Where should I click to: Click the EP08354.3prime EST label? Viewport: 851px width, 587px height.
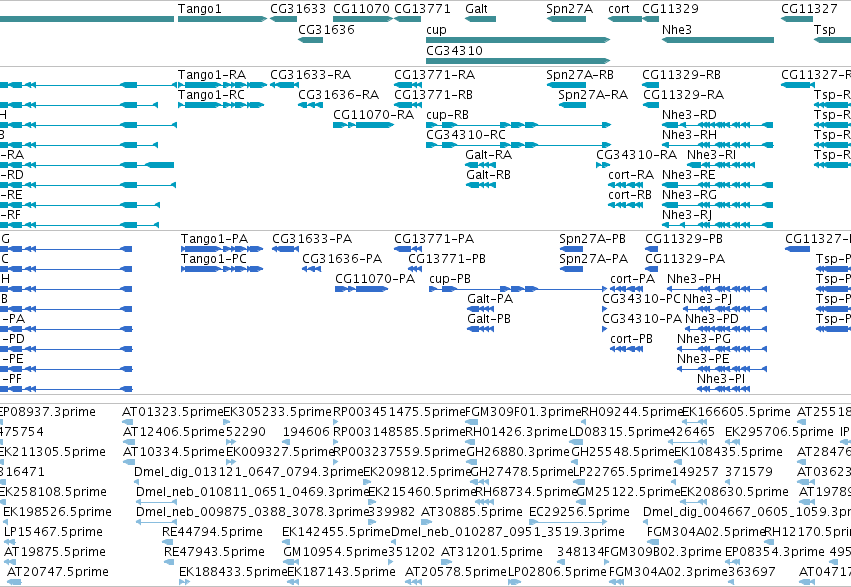pyautogui.click(x=774, y=552)
